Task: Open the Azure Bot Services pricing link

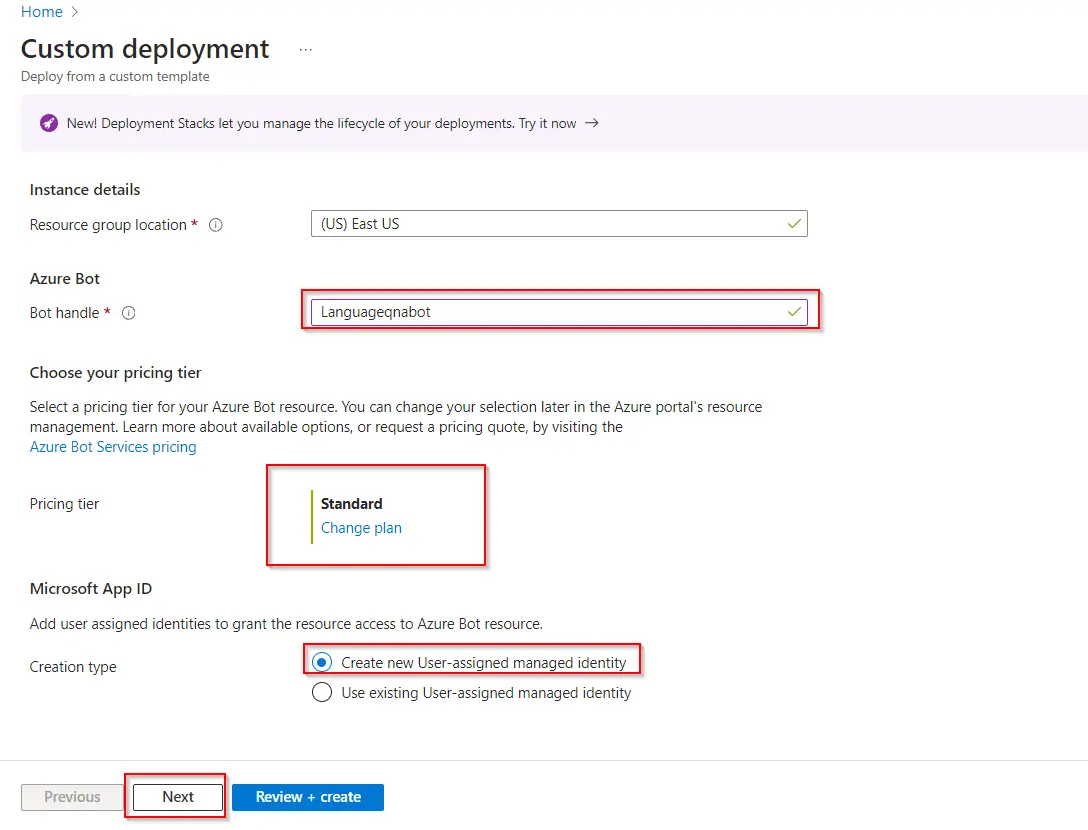Action: (113, 447)
